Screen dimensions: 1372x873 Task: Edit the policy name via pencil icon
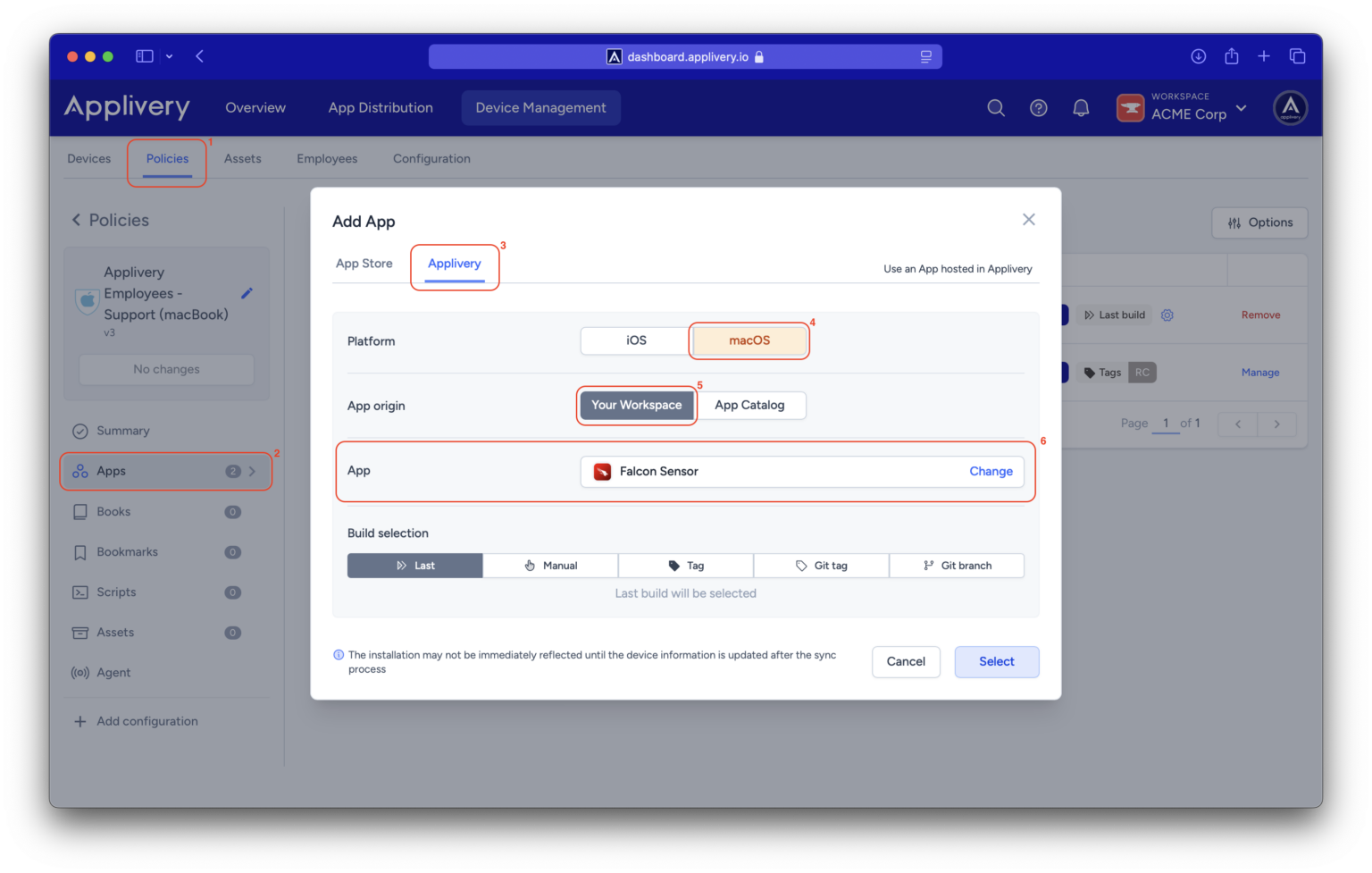pyautogui.click(x=247, y=293)
